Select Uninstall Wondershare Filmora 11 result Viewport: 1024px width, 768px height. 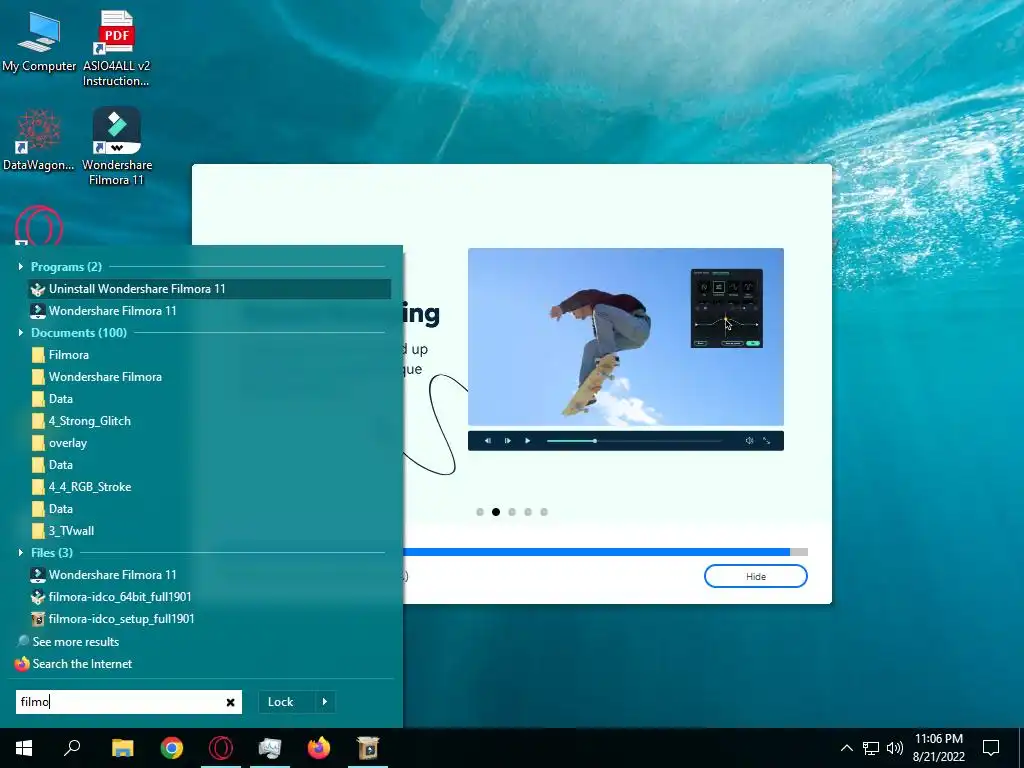click(209, 289)
